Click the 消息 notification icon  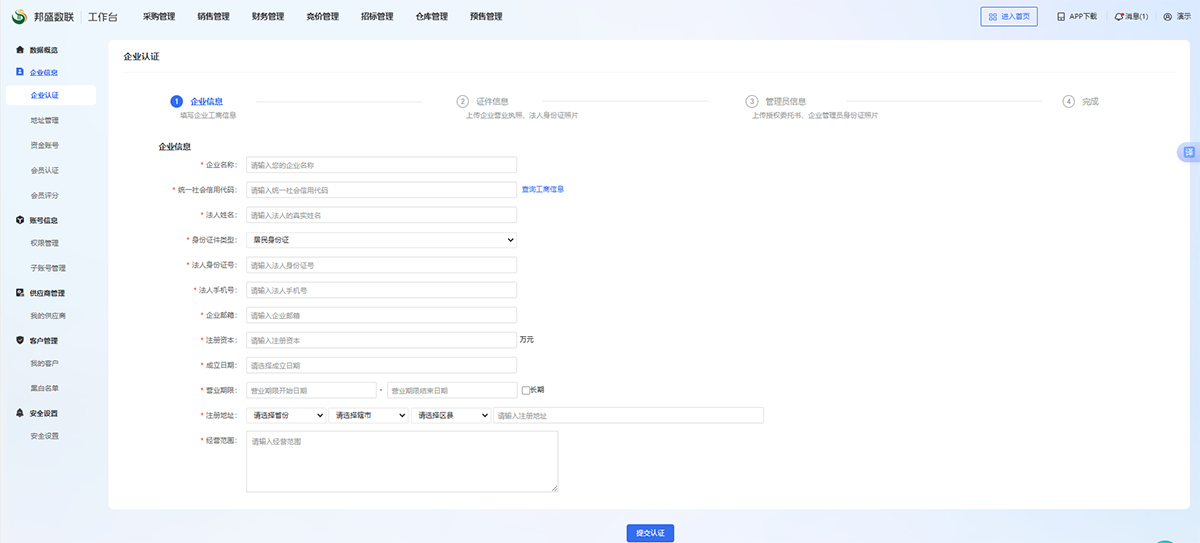[1119, 17]
